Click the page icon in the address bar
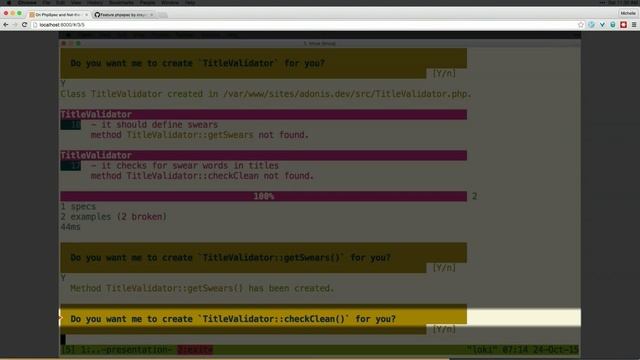 tap(35, 25)
